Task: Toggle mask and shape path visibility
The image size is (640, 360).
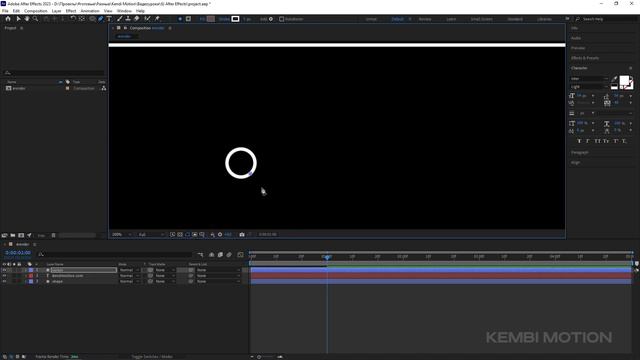Action: click(187, 235)
